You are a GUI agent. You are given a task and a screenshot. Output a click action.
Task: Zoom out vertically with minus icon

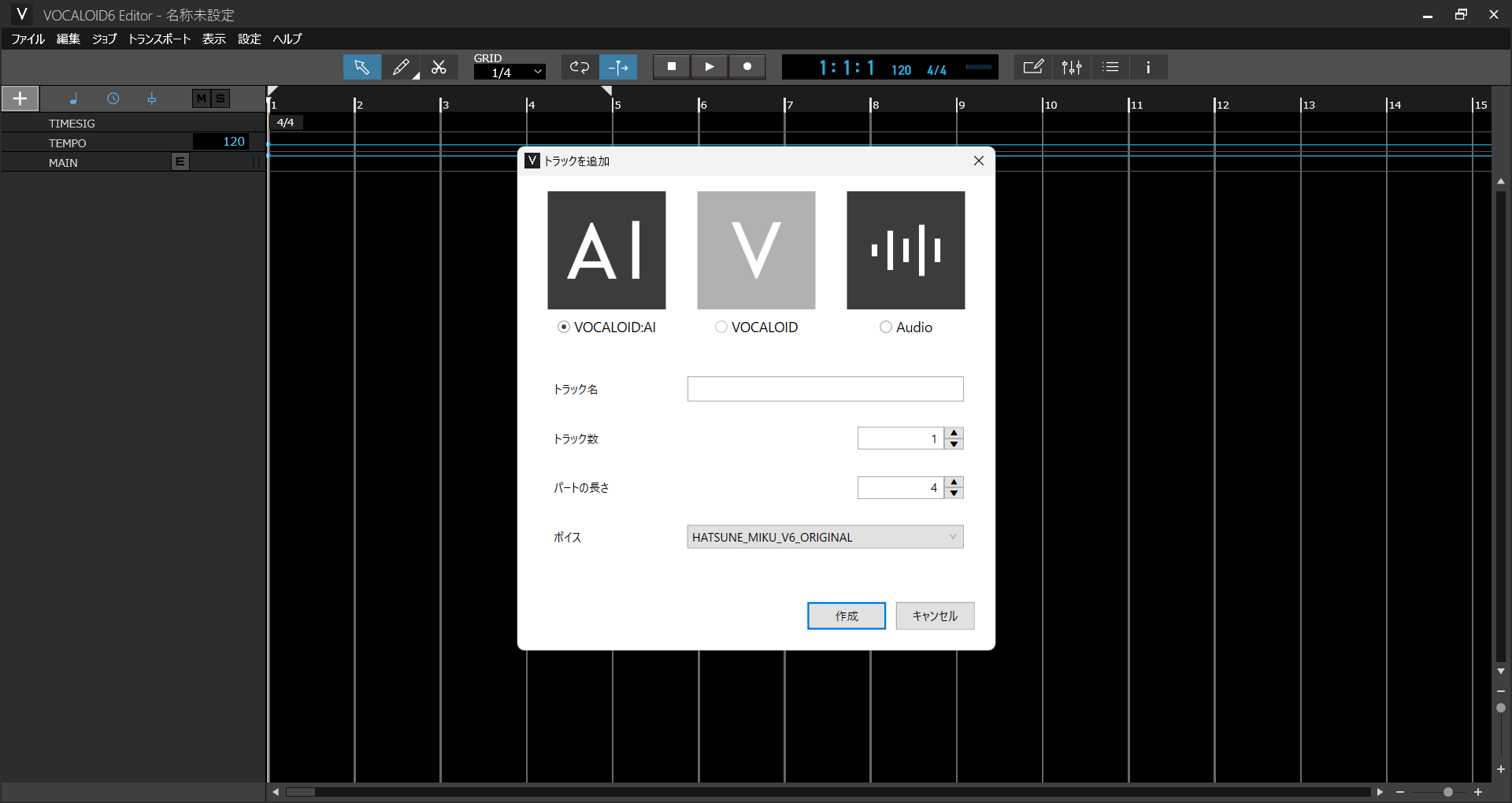tap(1501, 690)
